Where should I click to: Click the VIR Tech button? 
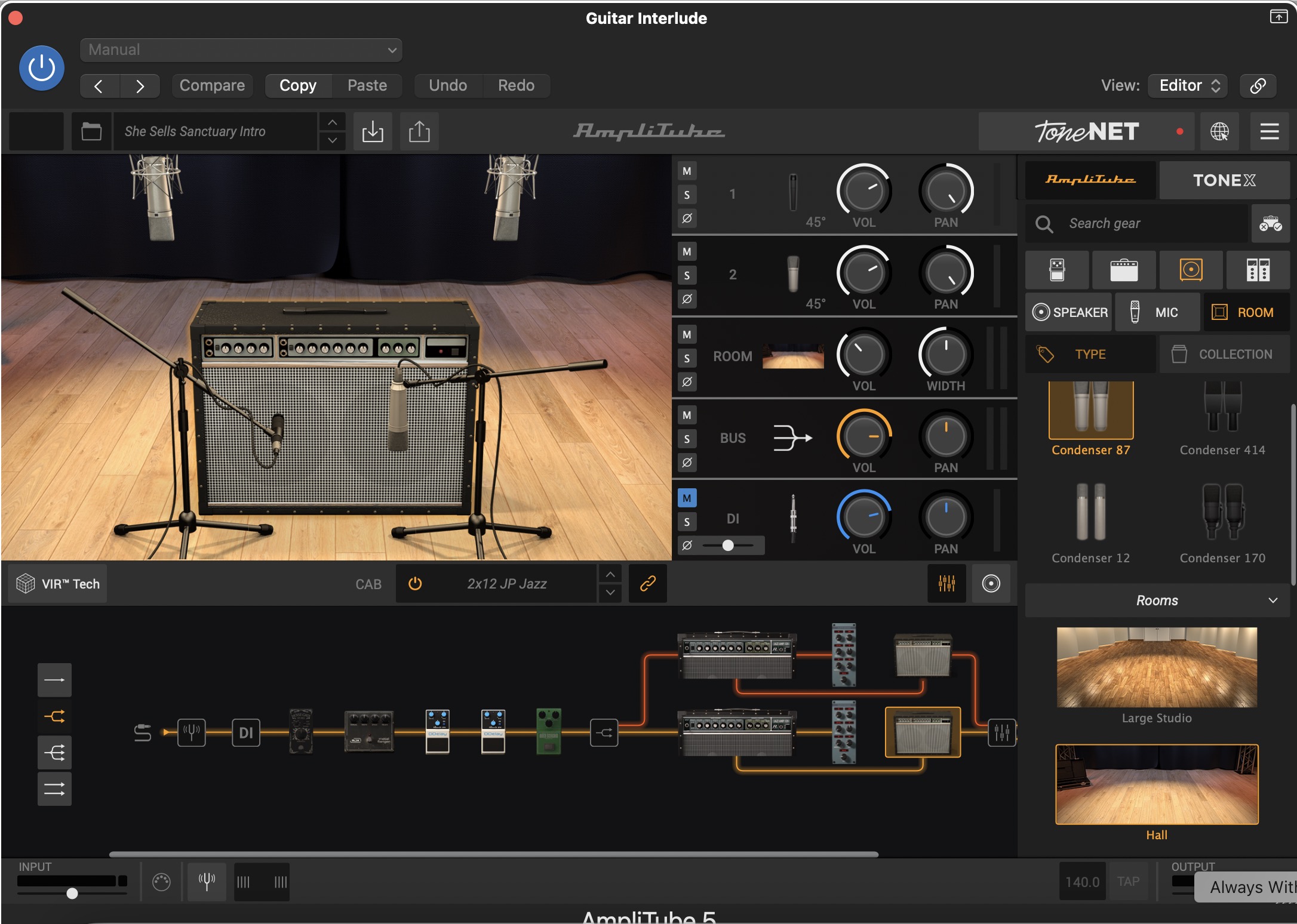(58, 584)
